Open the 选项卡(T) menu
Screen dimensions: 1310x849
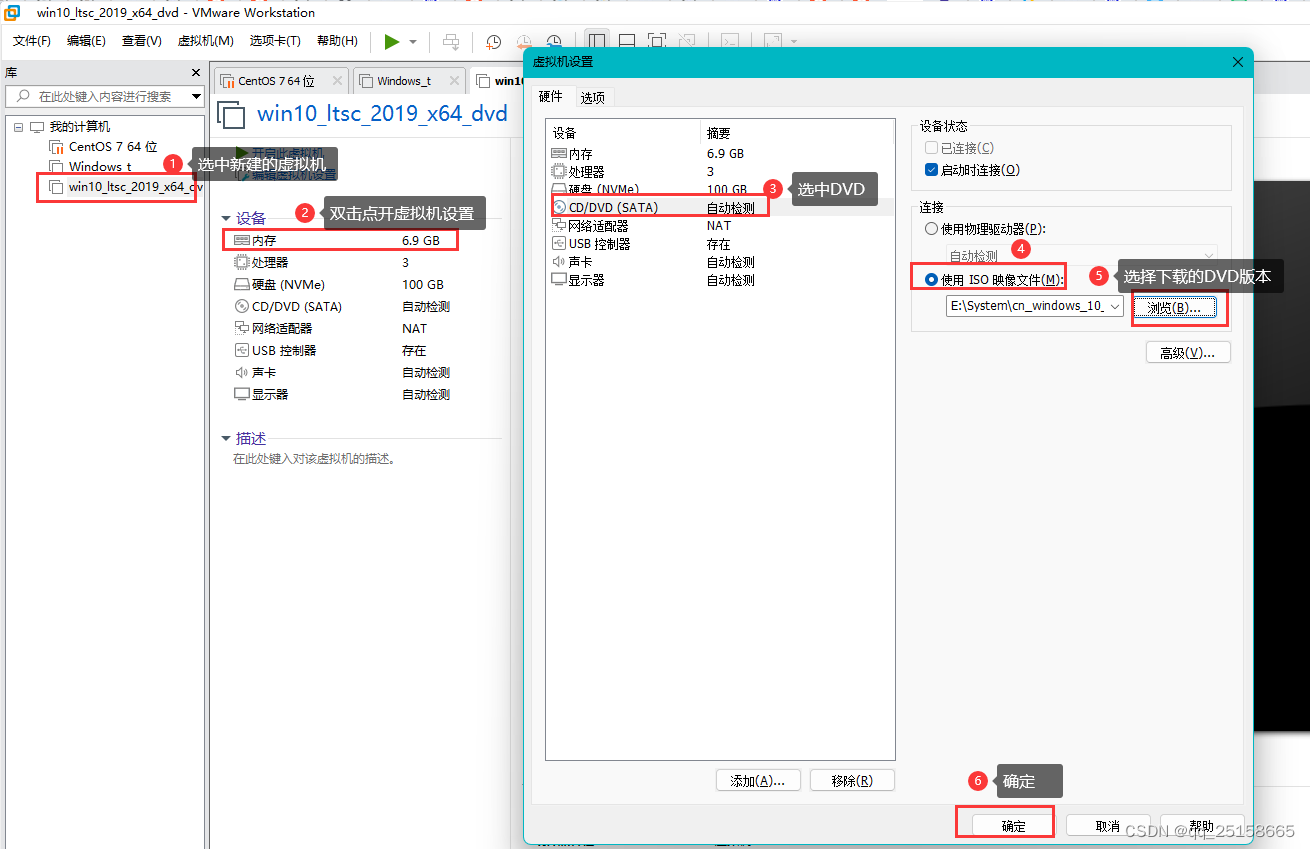[275, 41]
